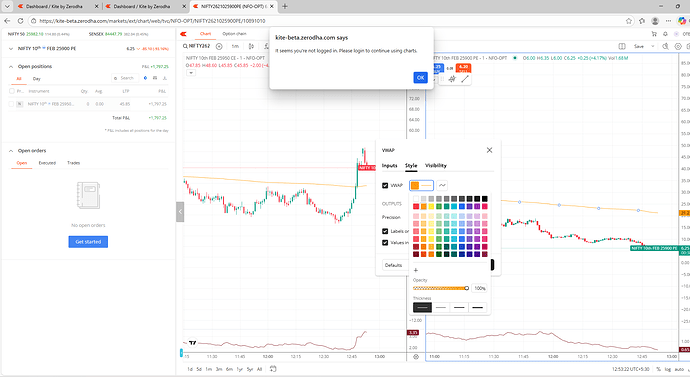
Task: Toggle the log scale option
Action: [668, 369]
